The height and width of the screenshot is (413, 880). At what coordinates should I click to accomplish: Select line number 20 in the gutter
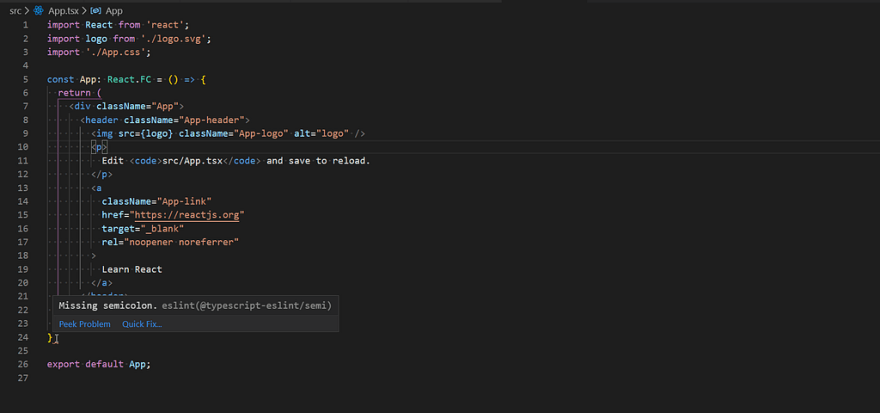pyautogui.click(x=23, y=283)
